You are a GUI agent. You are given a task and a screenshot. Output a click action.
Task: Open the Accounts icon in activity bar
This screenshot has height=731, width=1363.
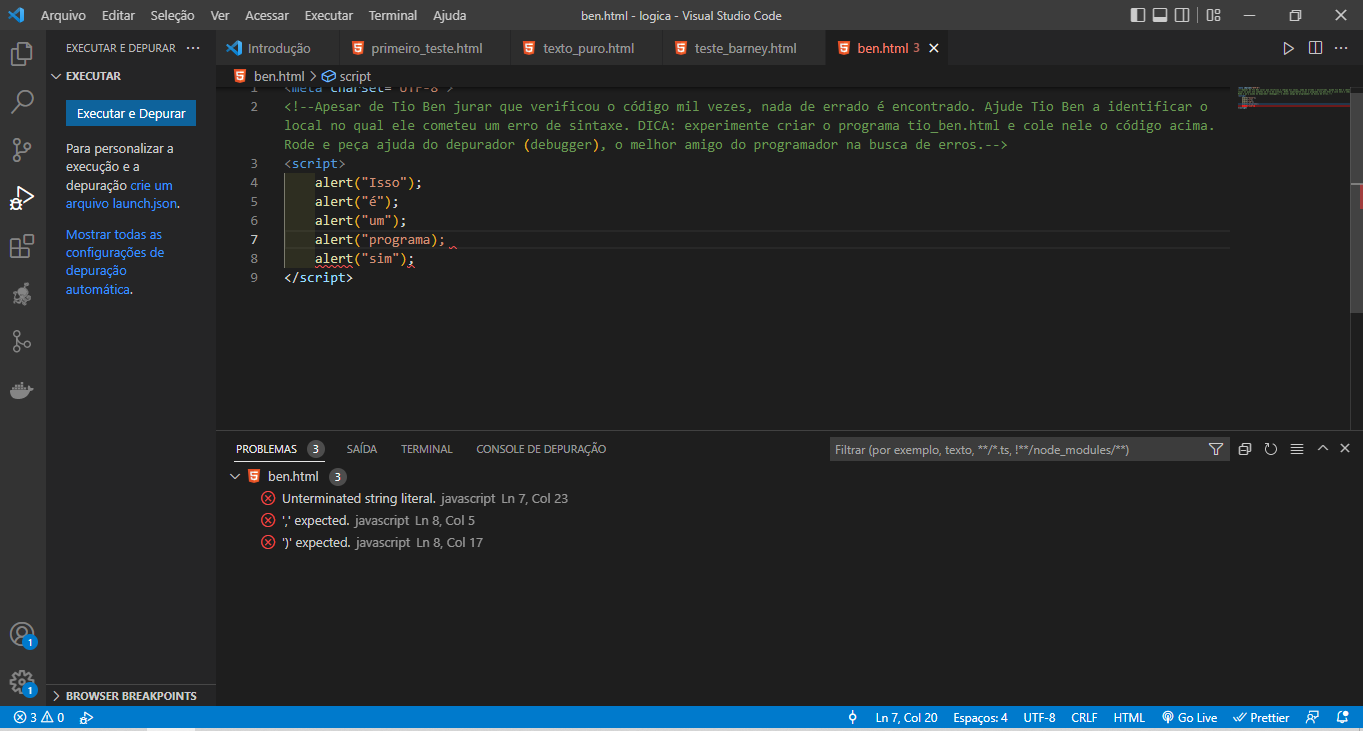coord(22,635)
